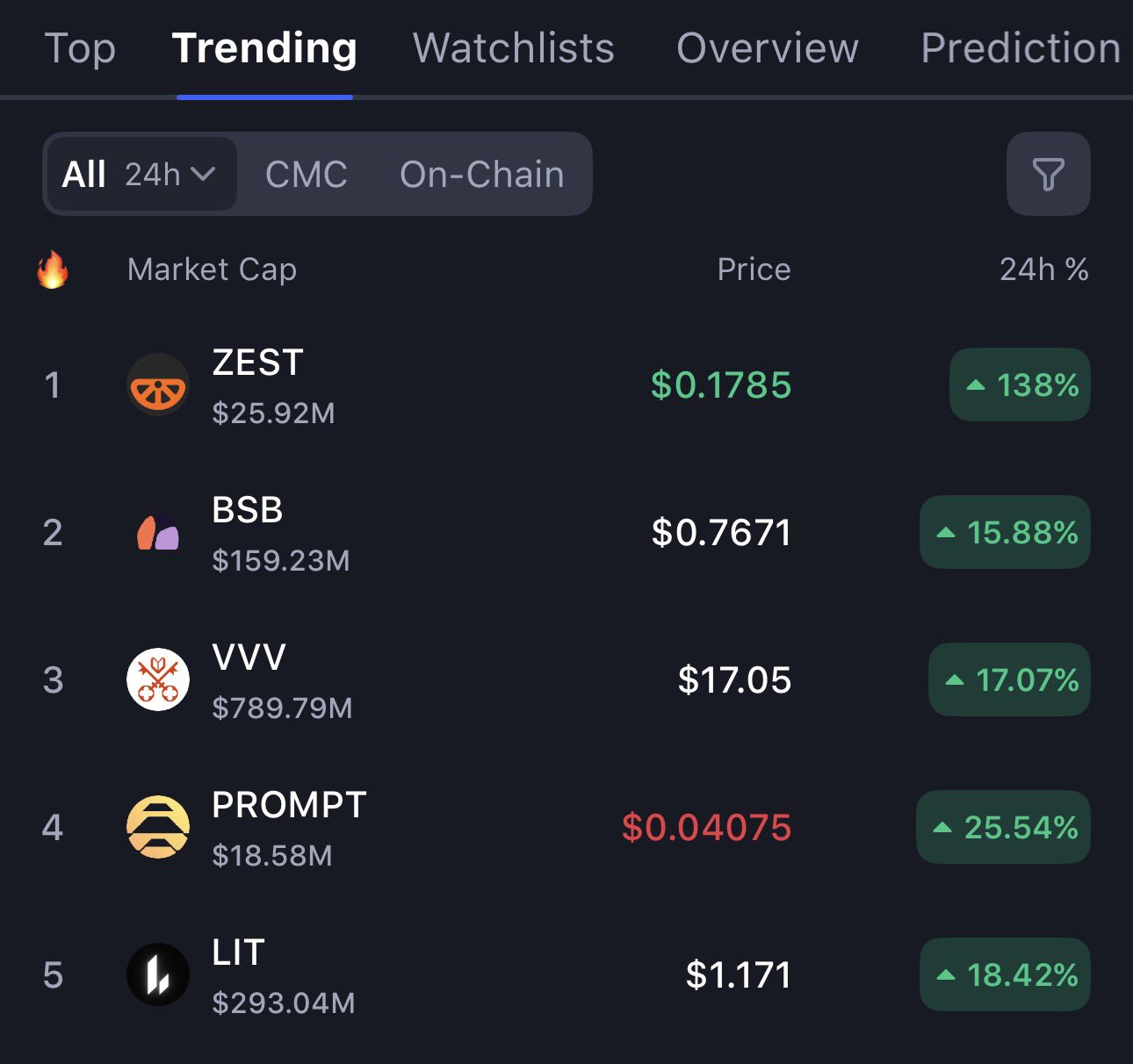Tap the PROMPT striped yellow logo
Viewport: 1133px width, 1064px height.
point(158,827)
